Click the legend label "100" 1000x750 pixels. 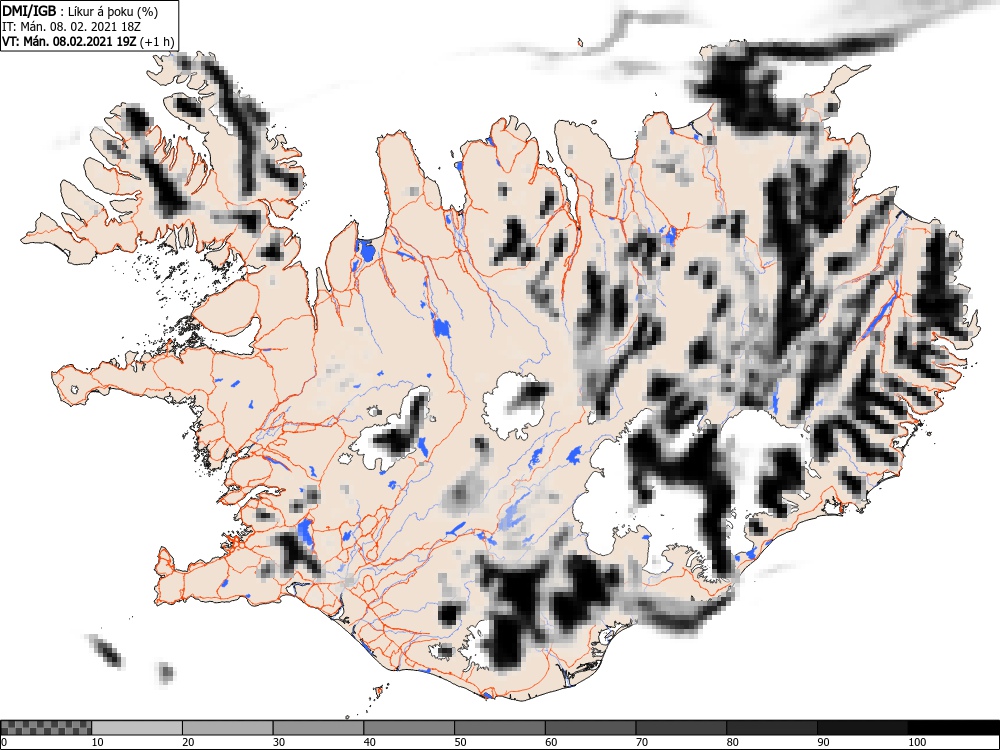coord(916,742)
